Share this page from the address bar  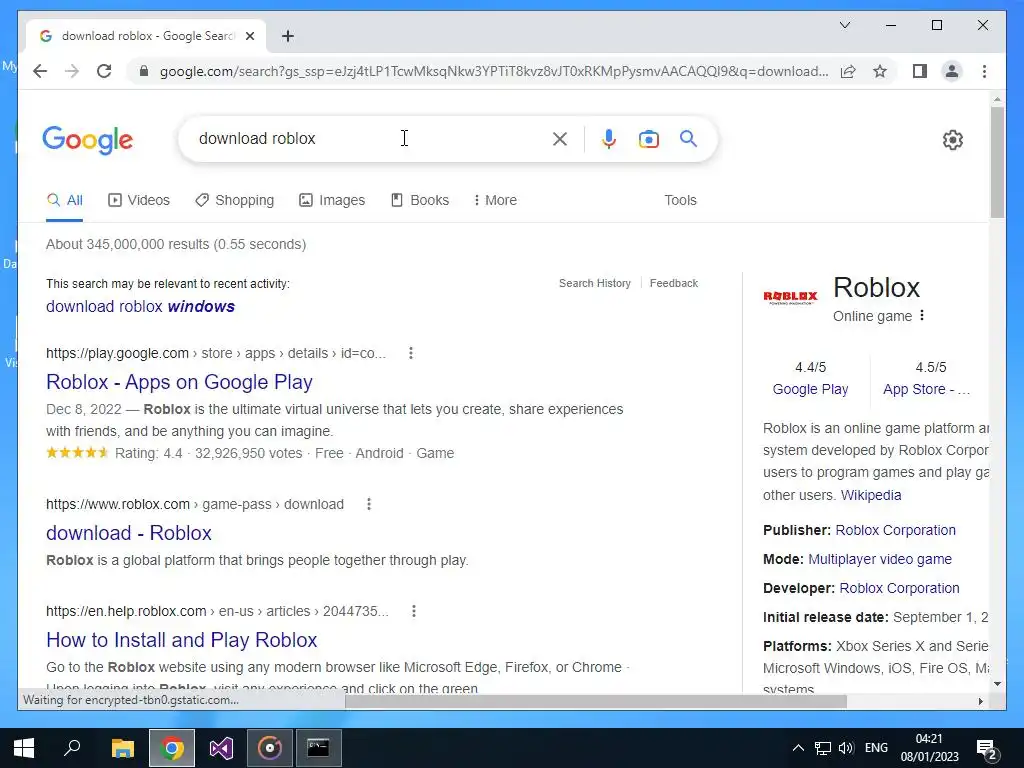848,71
